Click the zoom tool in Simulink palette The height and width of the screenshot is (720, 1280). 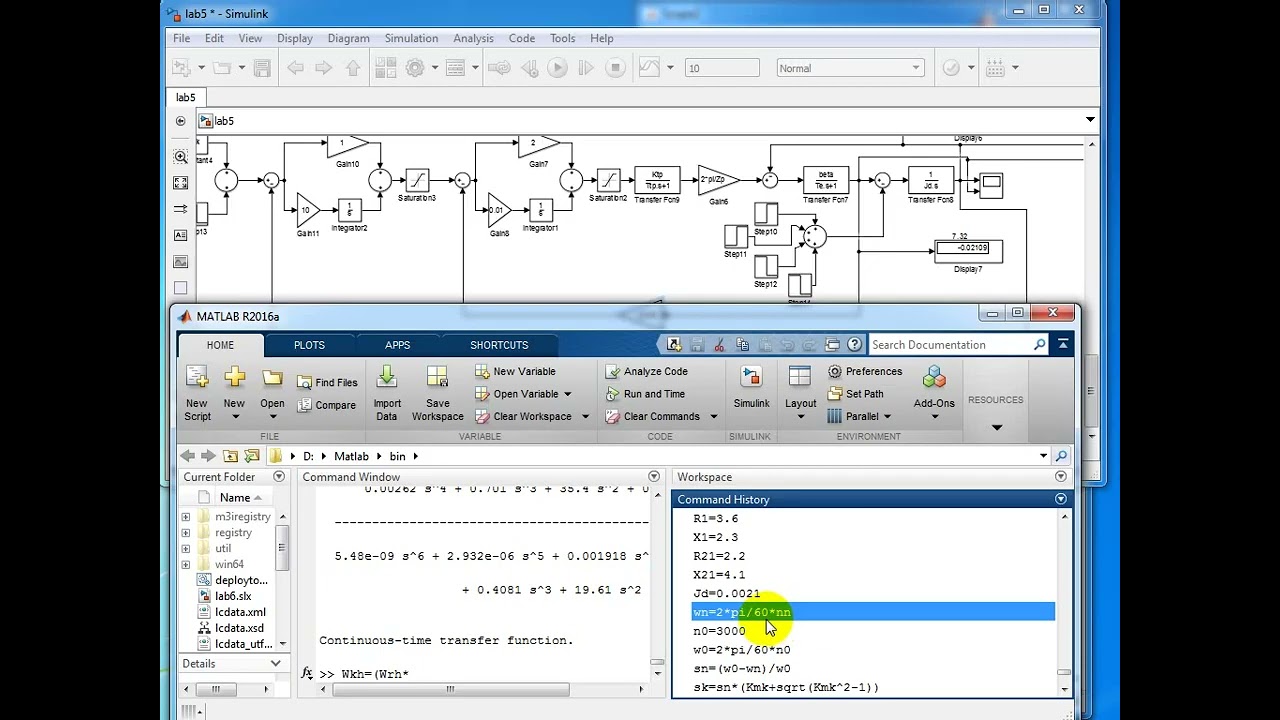[x=180, y=157]
